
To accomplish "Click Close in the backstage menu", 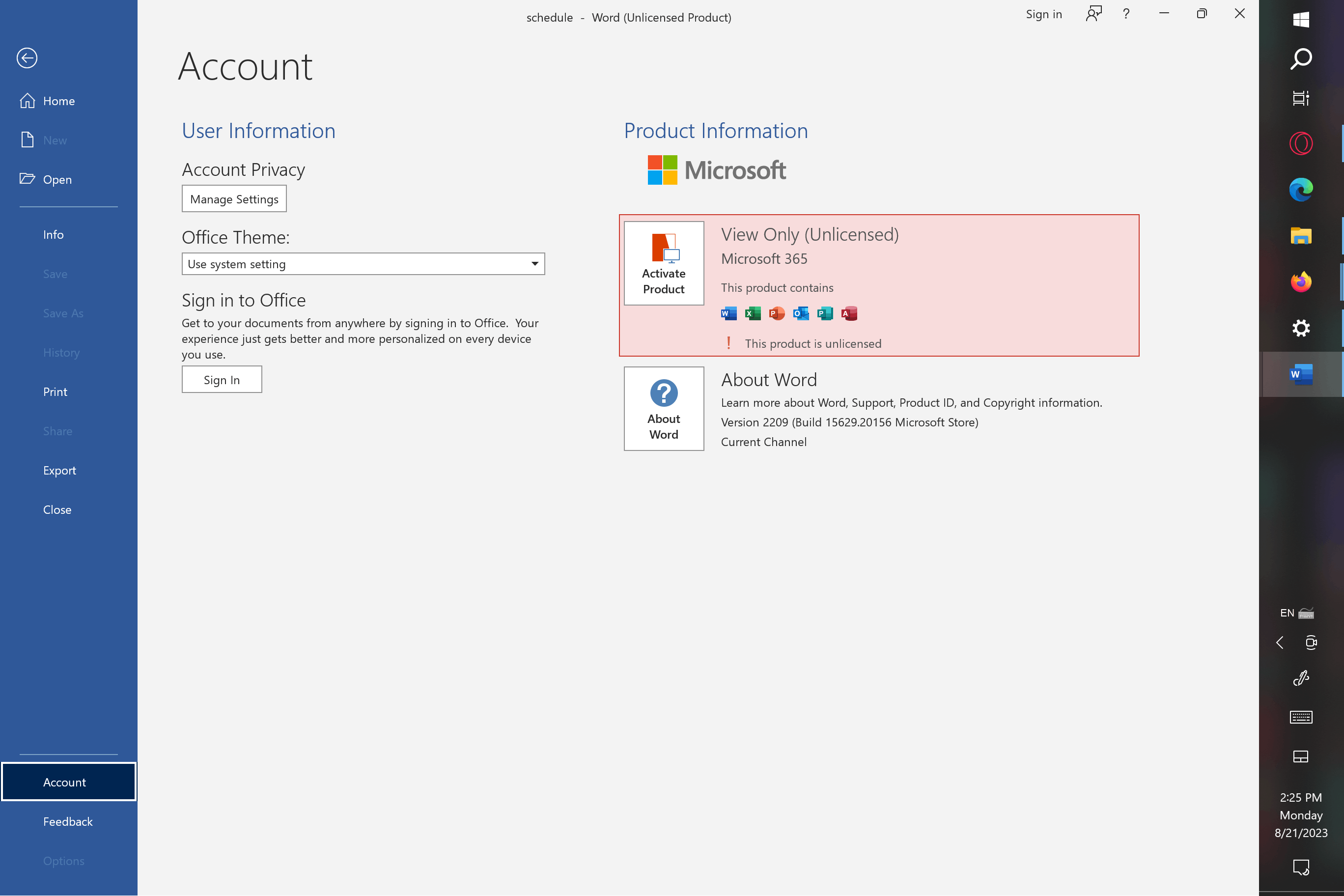I will click(x=69, y=509).
